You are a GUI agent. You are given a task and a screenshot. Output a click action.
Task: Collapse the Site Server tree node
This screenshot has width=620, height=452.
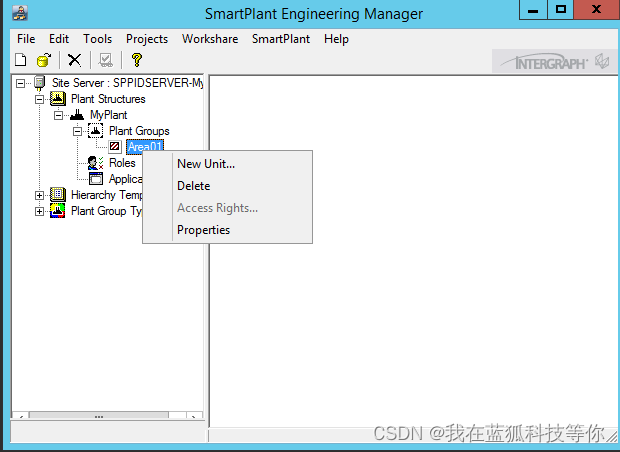tap(20, 83)
